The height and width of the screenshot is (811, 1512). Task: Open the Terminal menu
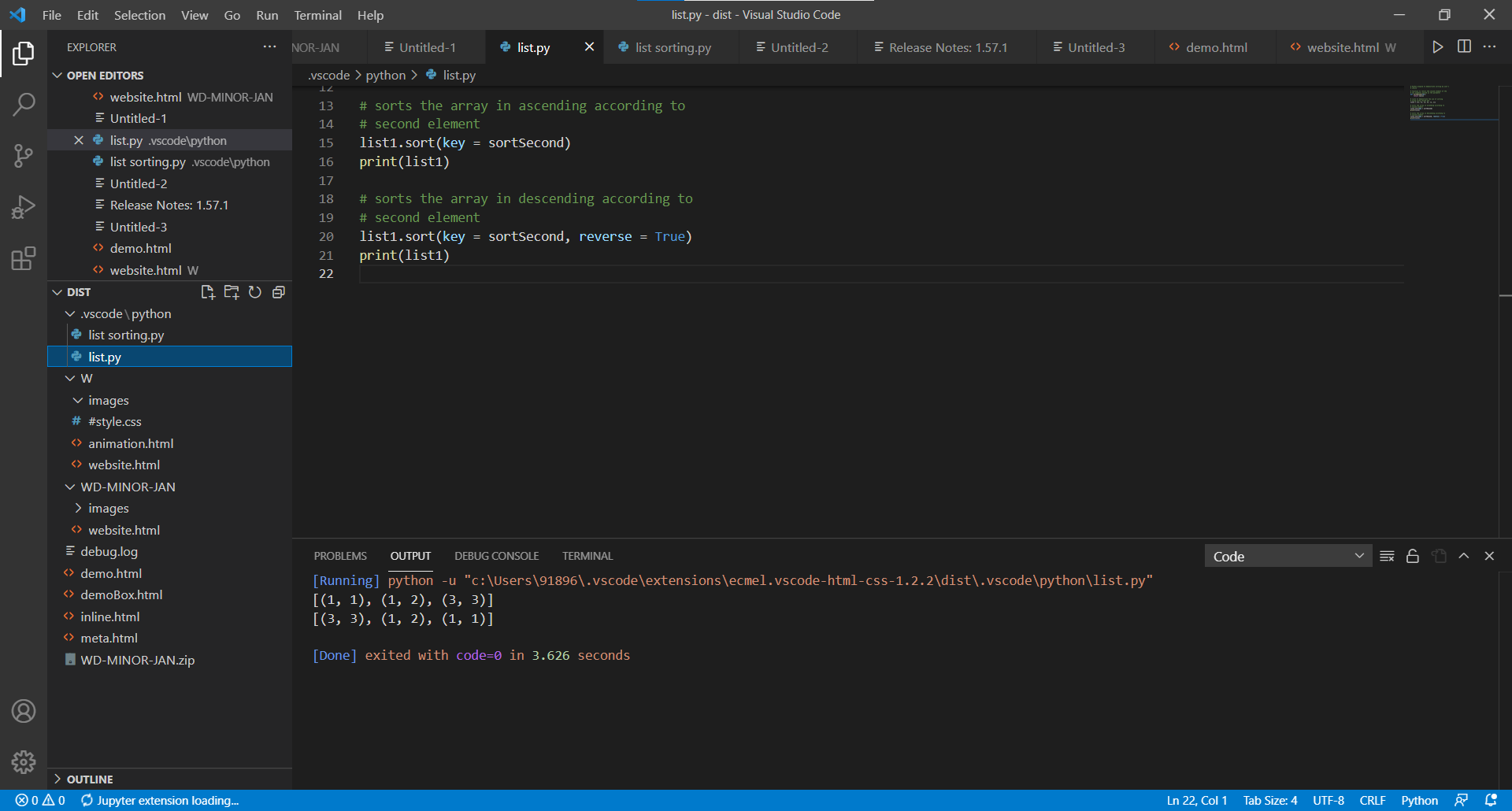(317, 15)
